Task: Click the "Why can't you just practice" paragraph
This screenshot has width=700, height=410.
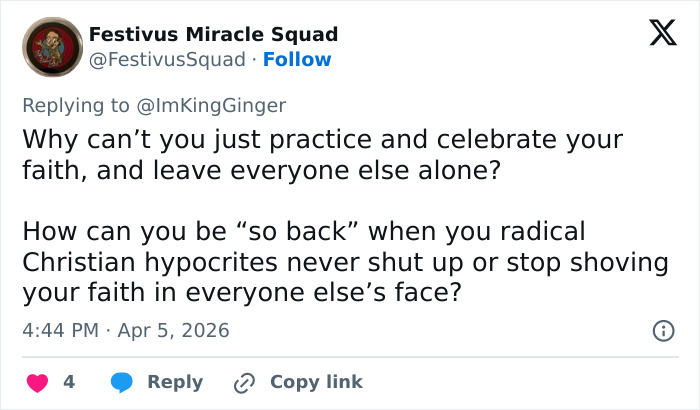Action: (322, 154)
